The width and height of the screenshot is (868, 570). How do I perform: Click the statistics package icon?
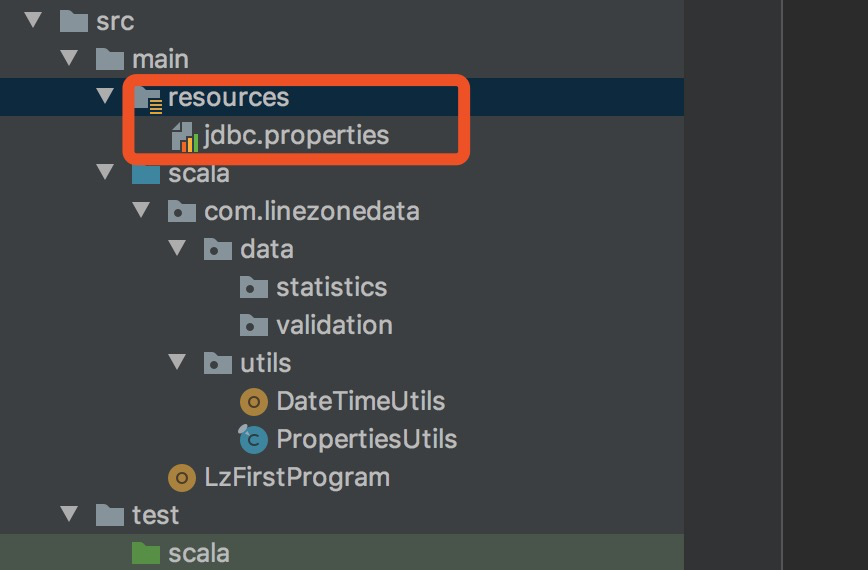click(x=254, y=288)
